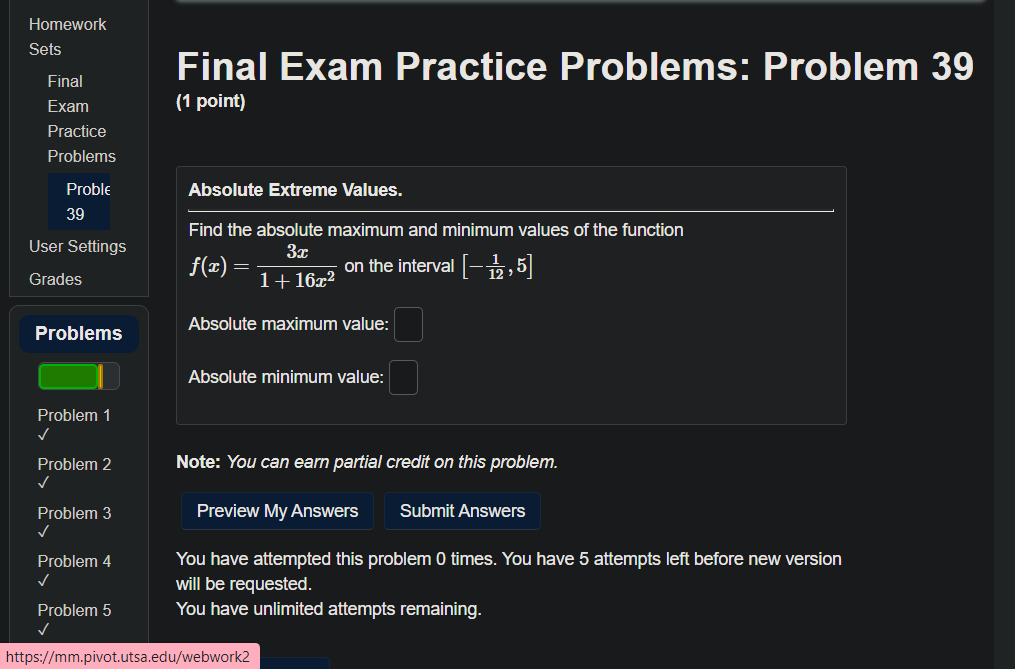This screenshot has height=669, width=1015.
Task: Open the Grades page
Action: click(x=54, y=279)
